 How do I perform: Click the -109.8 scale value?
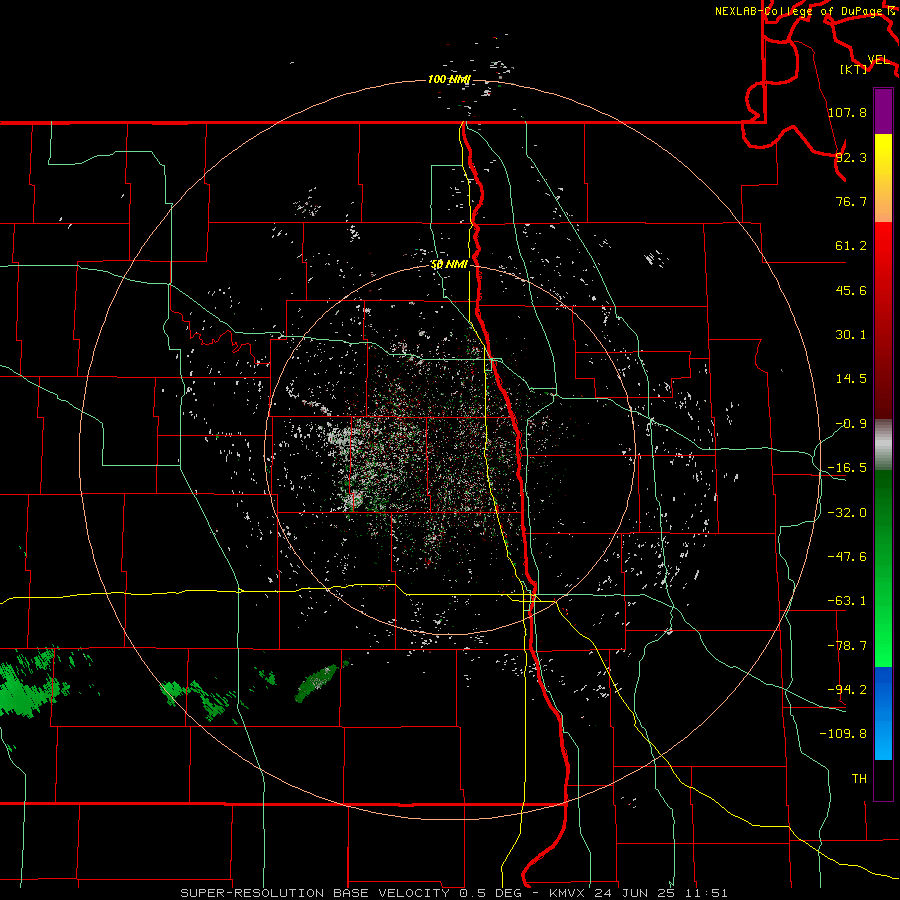[843, 734]
